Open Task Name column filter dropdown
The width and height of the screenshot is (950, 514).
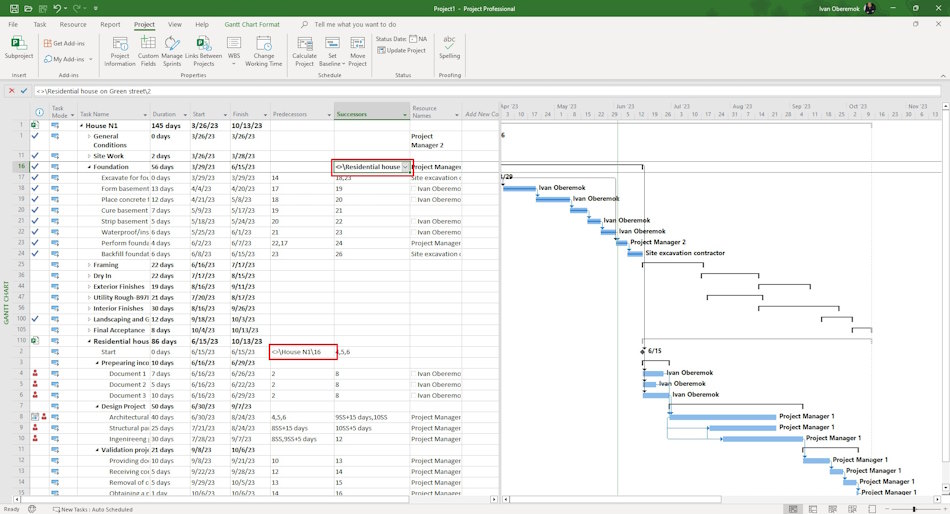pos(145,115)
